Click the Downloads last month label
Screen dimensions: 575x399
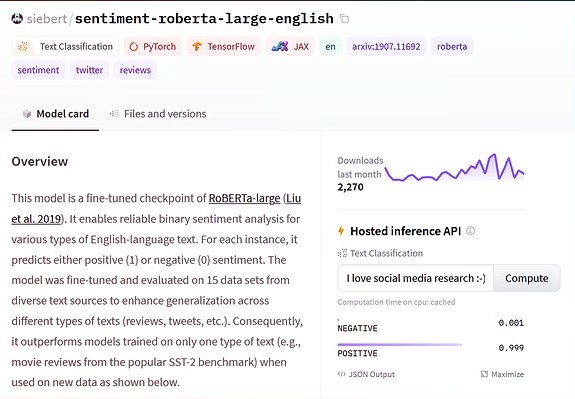(360, 167)
